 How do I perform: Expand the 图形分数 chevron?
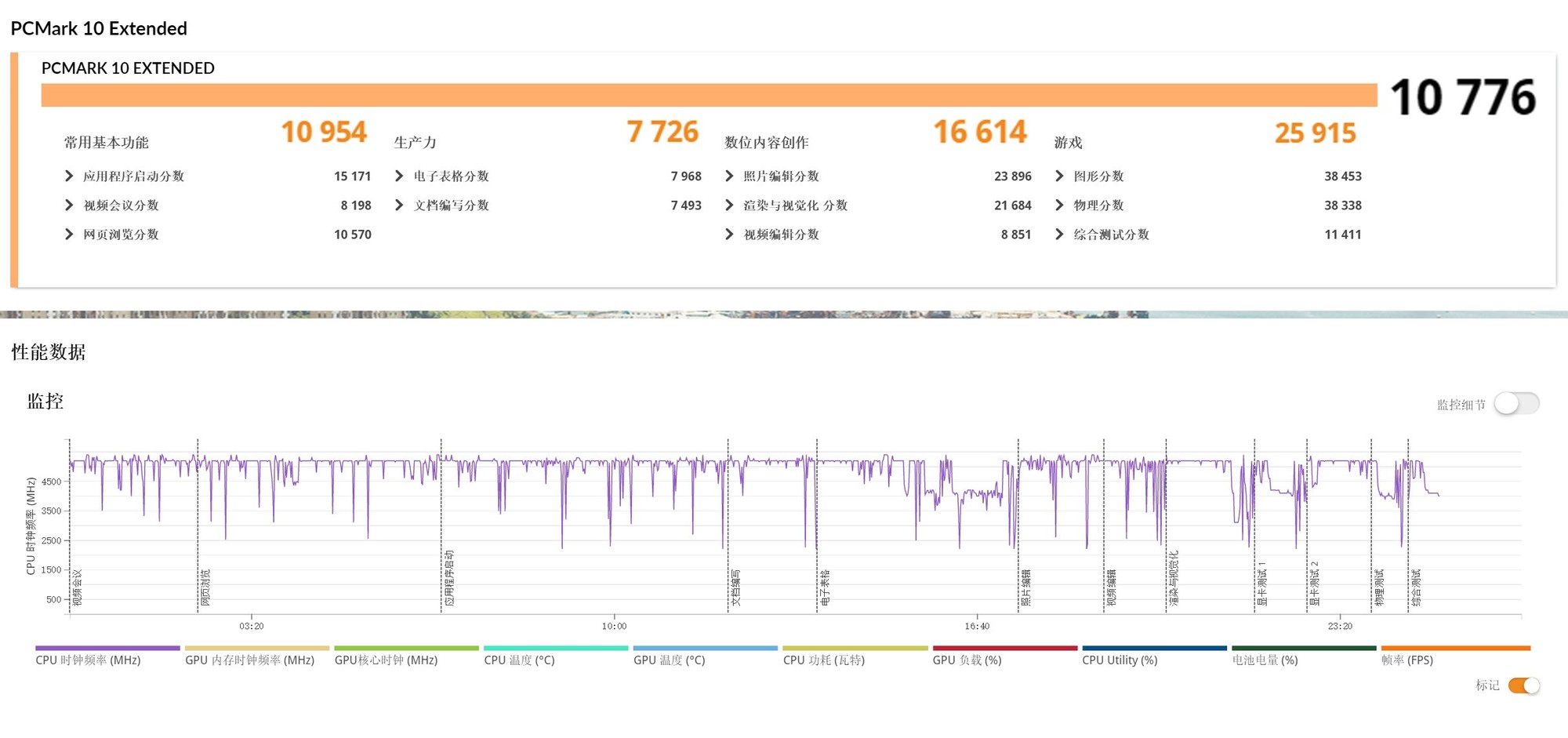pos(1059,176)
